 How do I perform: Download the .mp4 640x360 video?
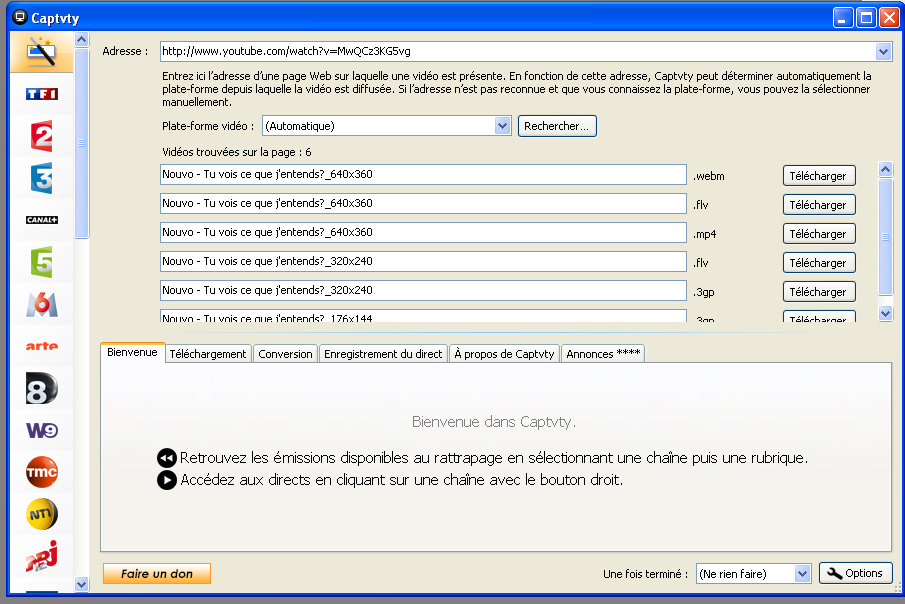click(818, 234)
